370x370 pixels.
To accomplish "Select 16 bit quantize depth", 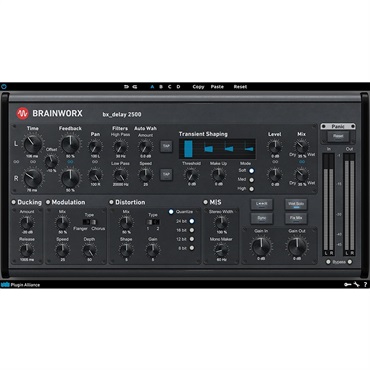I will pos(192,230).
